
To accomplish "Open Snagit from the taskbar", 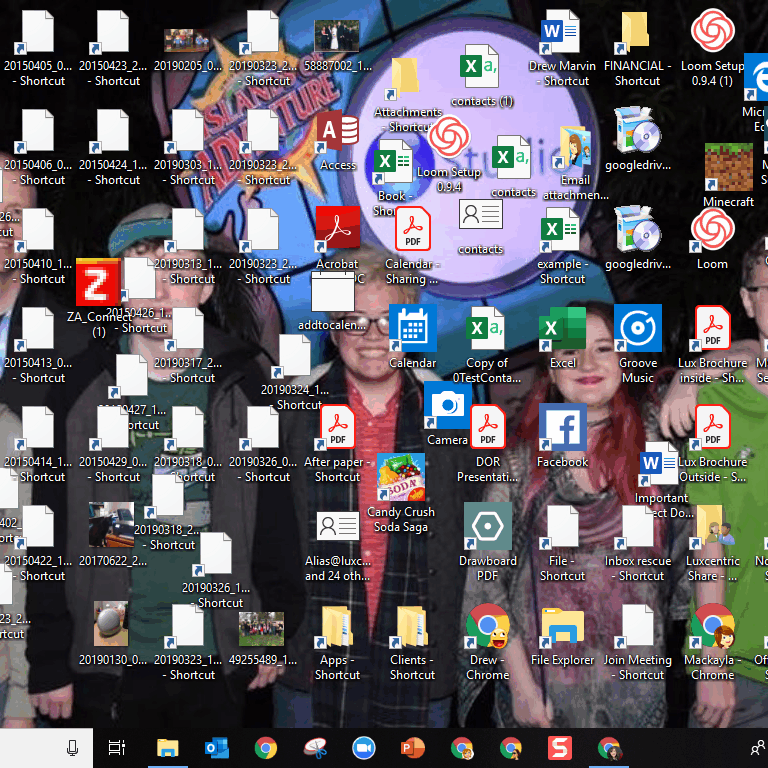I will (560, 748).
